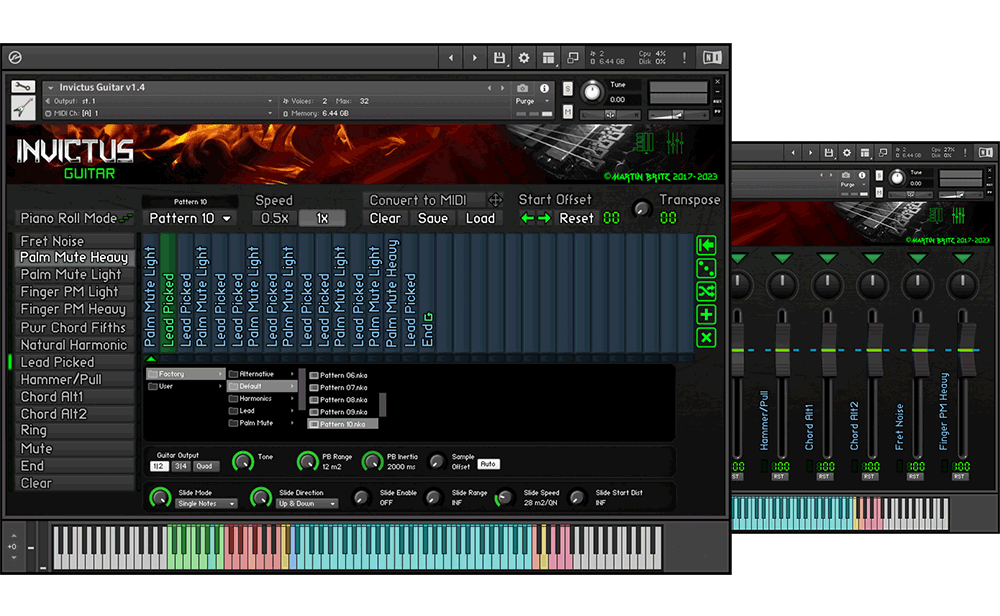
Task: Set speed to 0.5x
Action: 275,218
